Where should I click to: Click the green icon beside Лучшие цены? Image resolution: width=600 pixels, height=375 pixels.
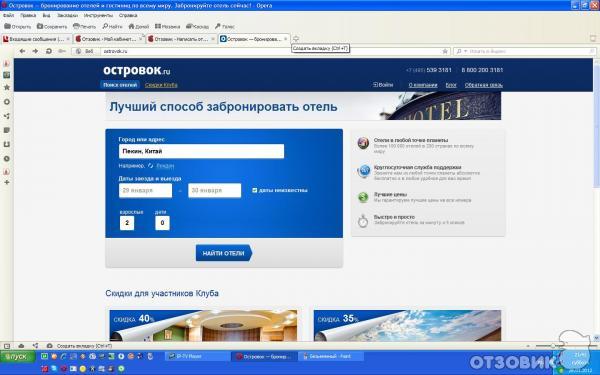click(x=363, y=197)
